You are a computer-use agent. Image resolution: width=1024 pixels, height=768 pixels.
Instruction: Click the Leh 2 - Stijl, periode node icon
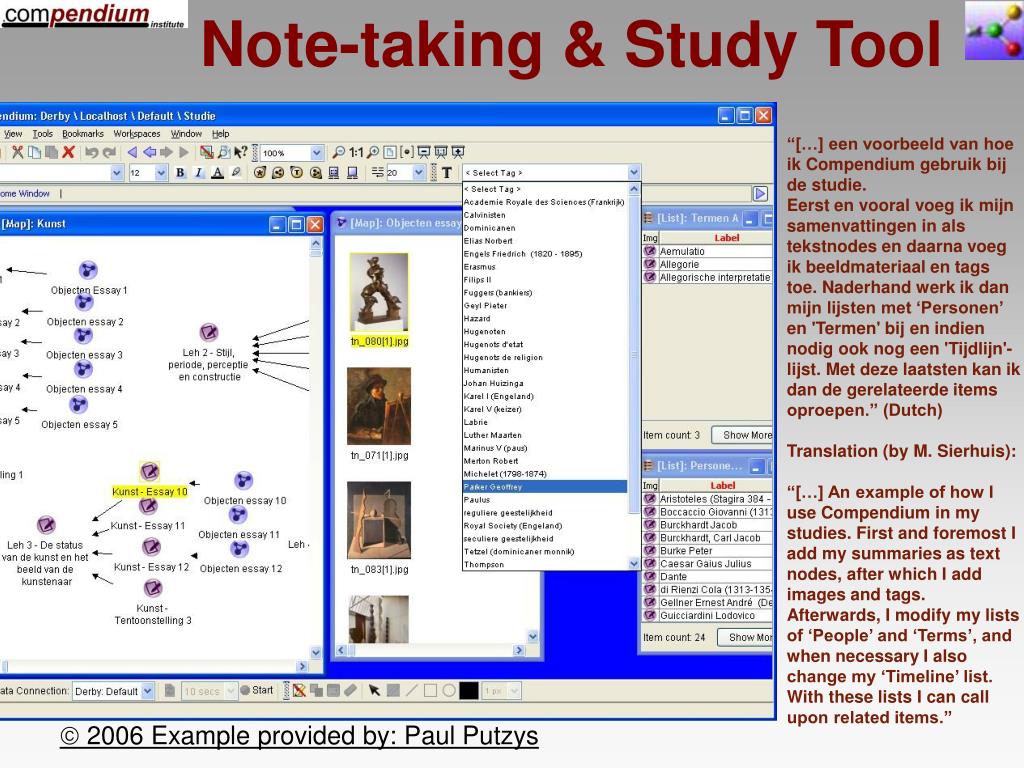point(209,332)
